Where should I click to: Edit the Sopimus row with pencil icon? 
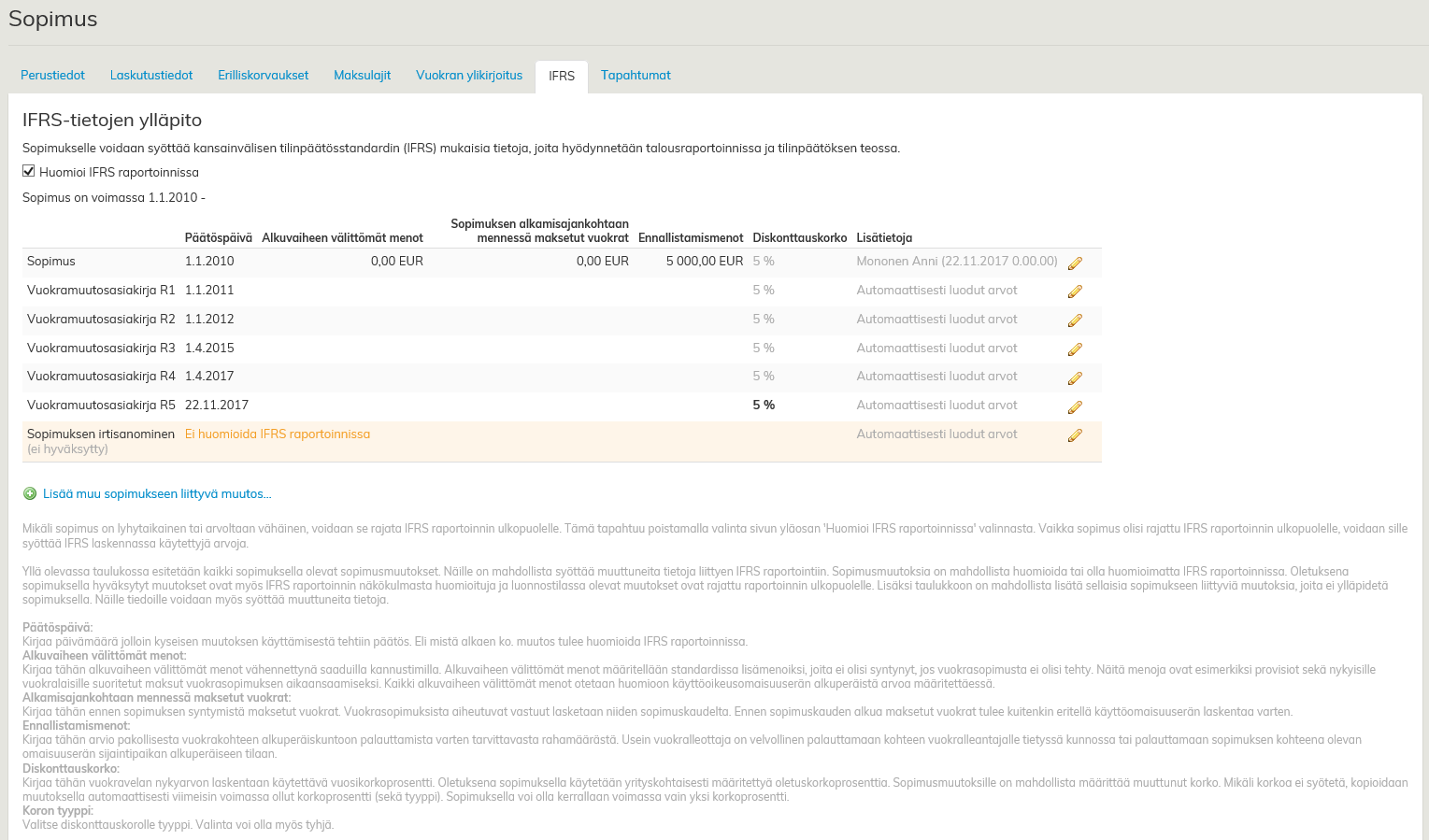pyautogui.click(x=1075, y=263)
